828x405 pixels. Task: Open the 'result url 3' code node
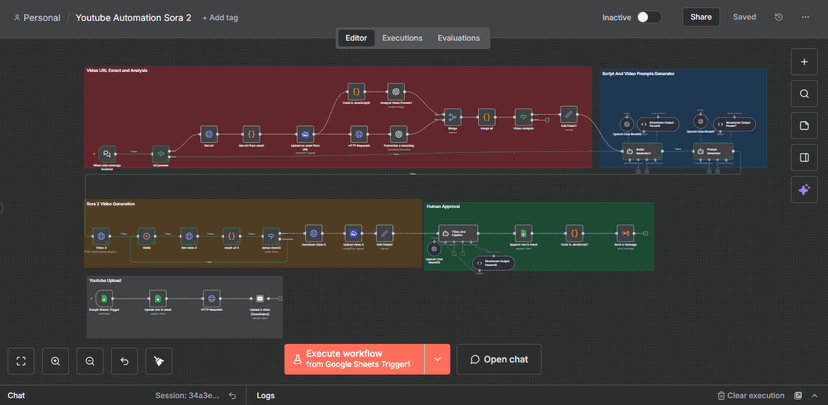pyautogui.click(x=231, y=236)
